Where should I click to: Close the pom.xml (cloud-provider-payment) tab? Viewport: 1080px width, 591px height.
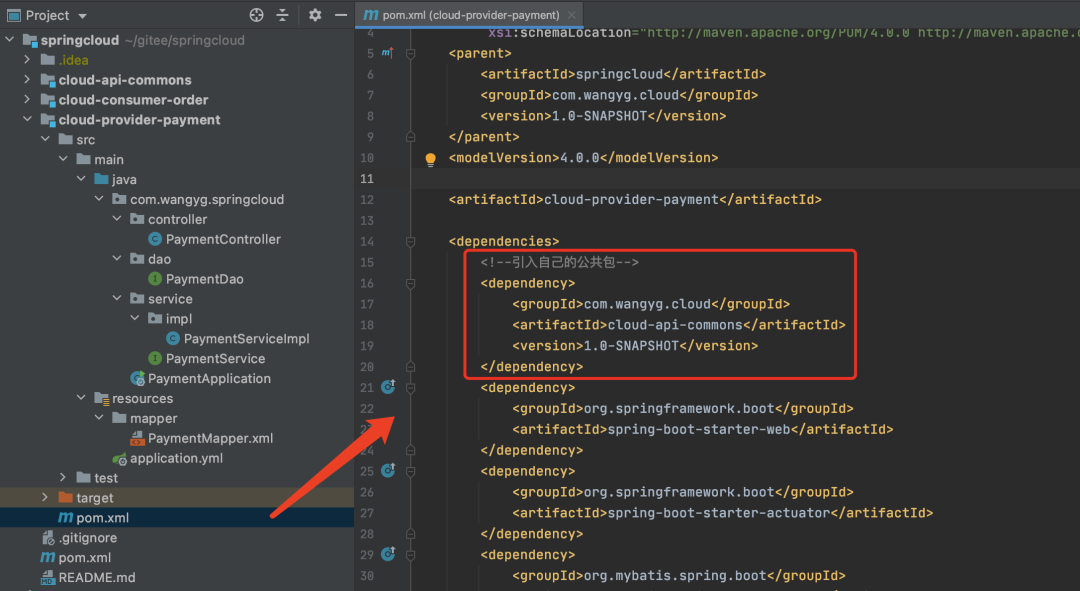point(572,15)
